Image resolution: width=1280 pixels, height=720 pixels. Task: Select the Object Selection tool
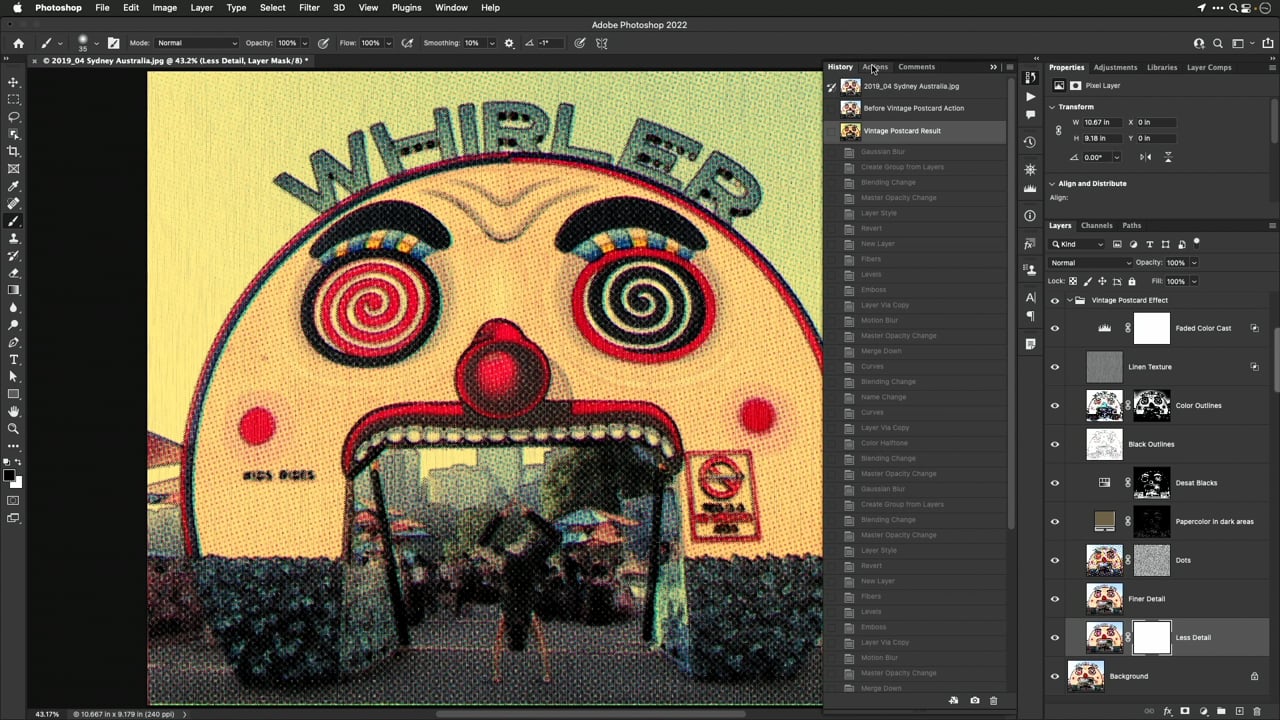14,134
